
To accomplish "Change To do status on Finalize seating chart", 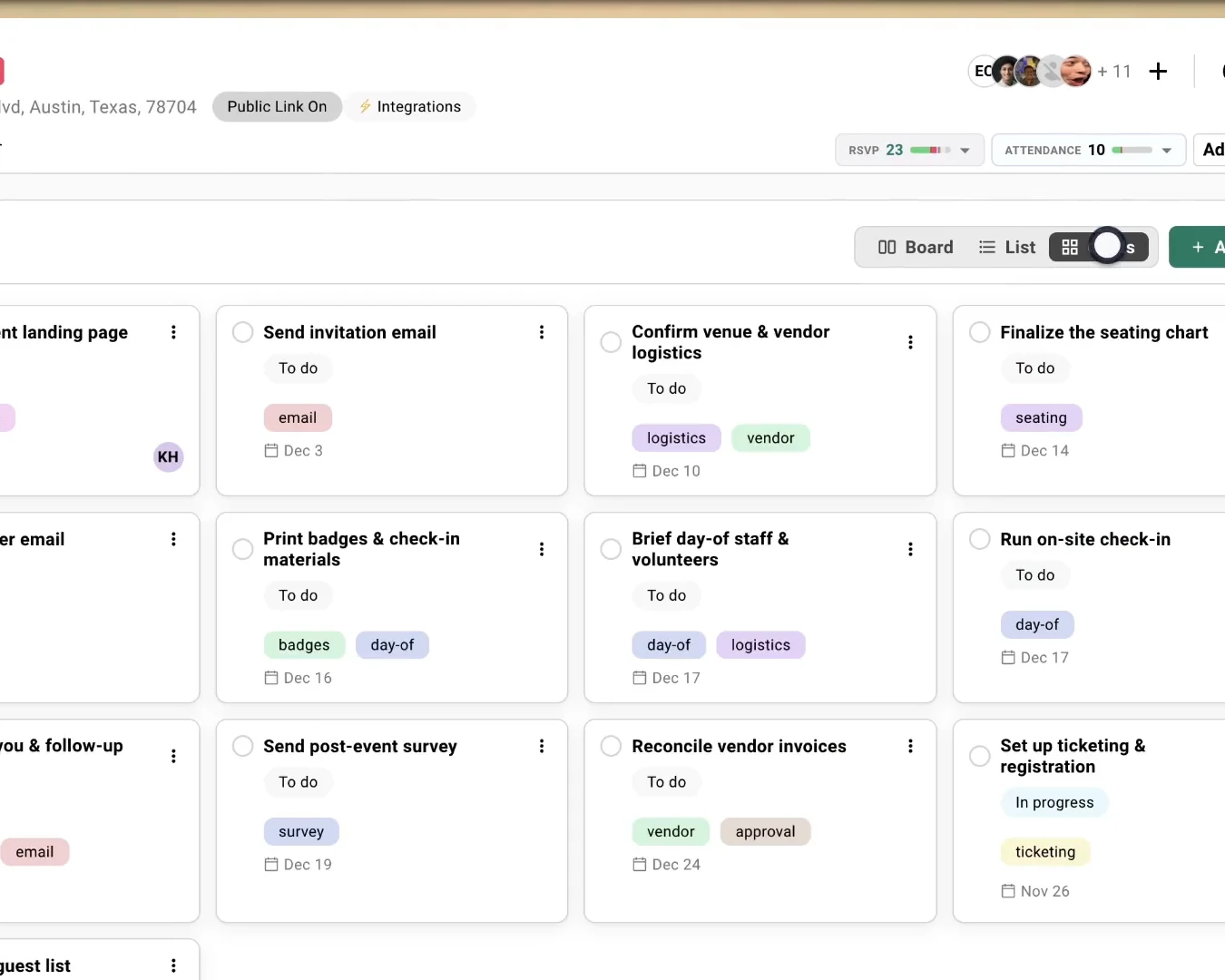I will click(x=1034, y=368).
